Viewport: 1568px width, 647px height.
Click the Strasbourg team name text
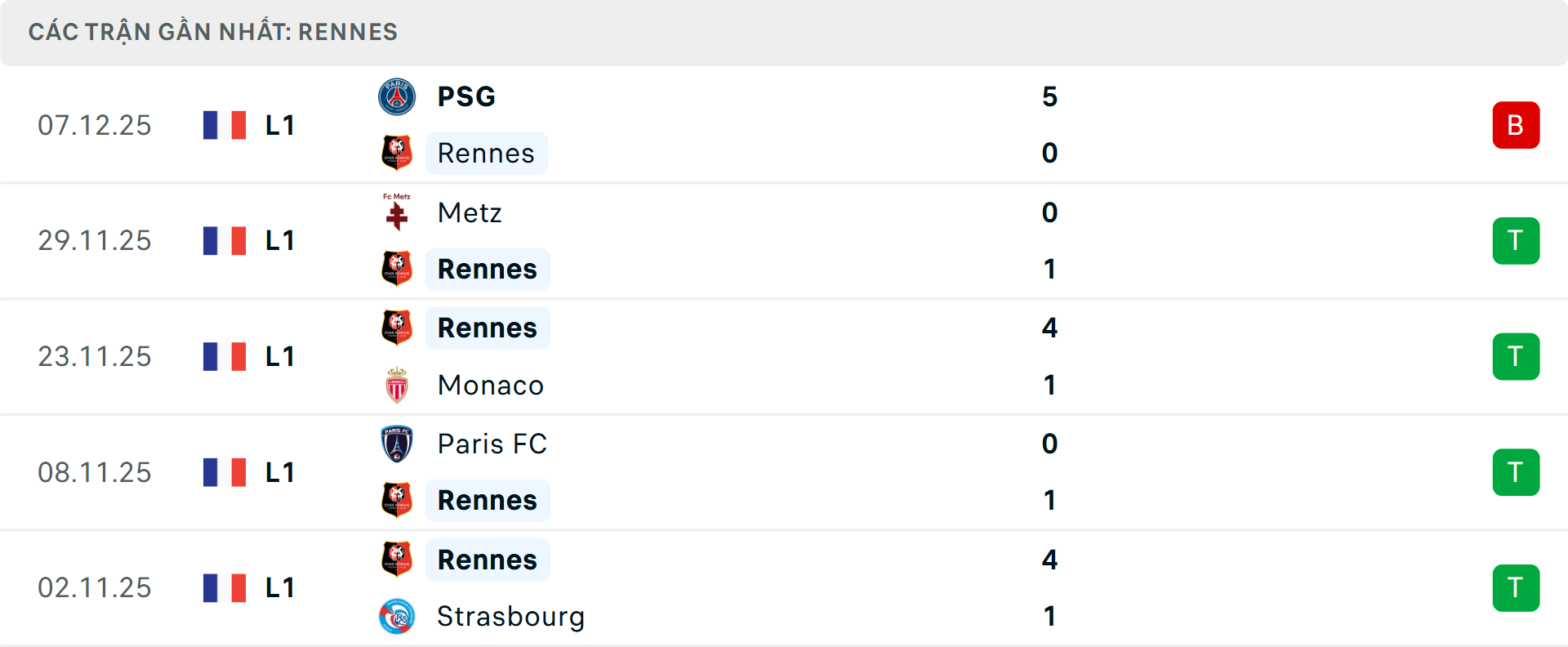point(511,617)
